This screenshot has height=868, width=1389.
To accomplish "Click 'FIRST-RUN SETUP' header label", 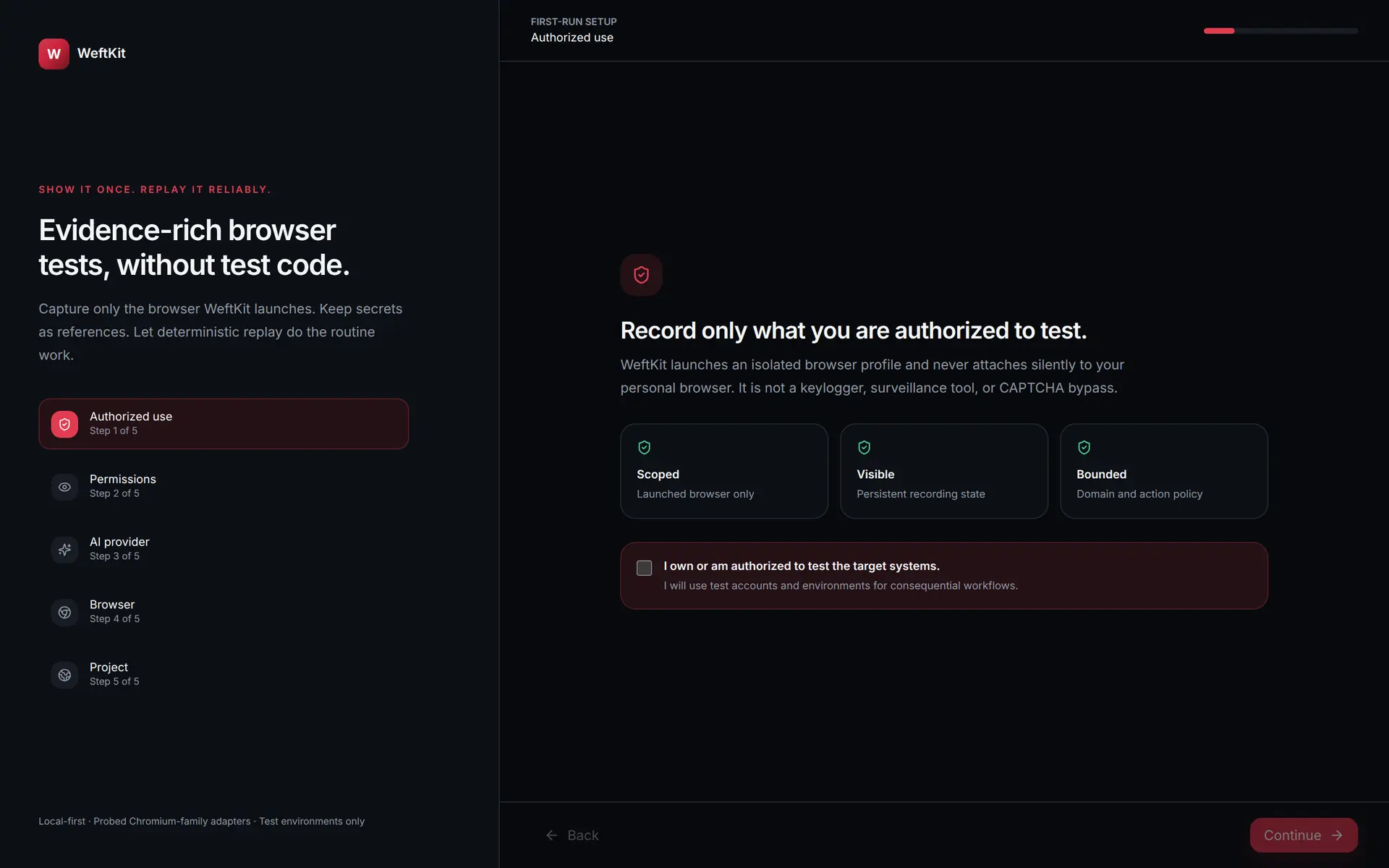I will (574, 22).
